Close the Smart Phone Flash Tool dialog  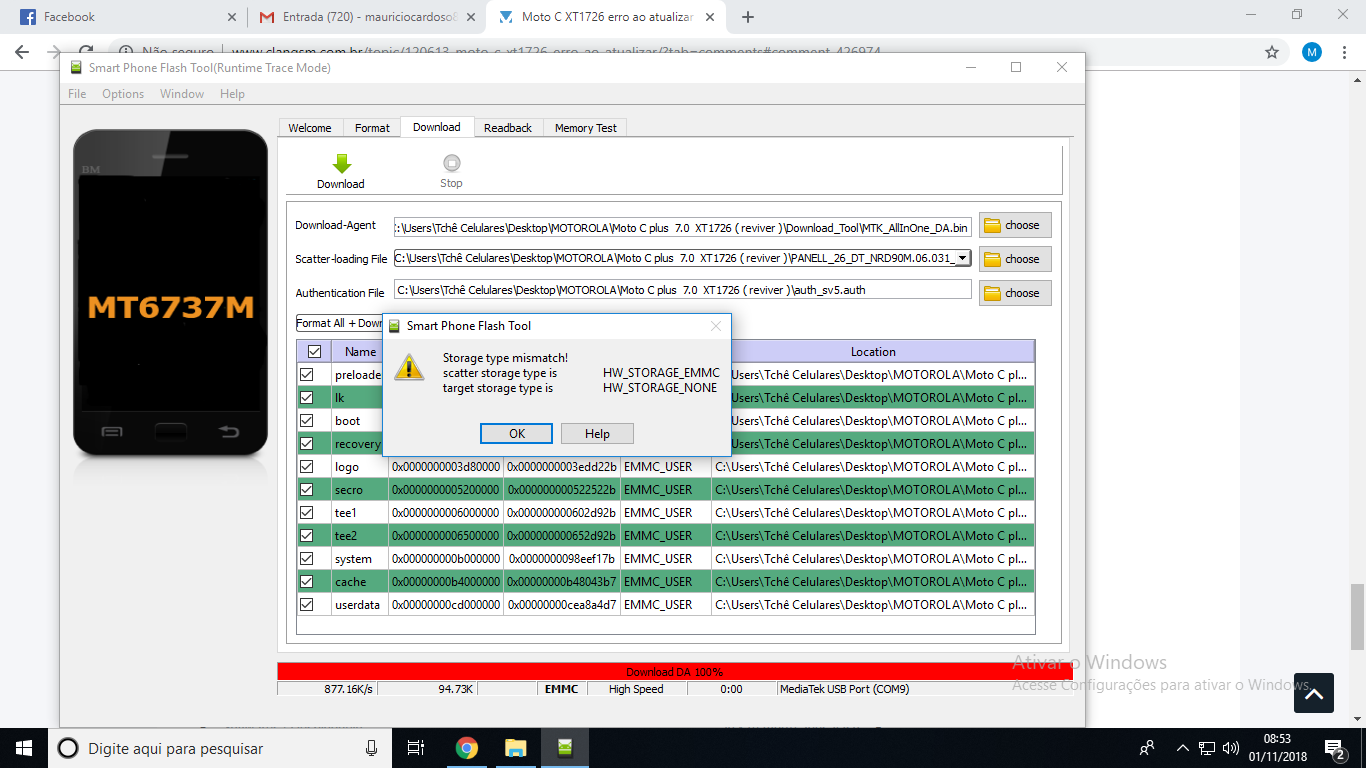tap(716, 326)
